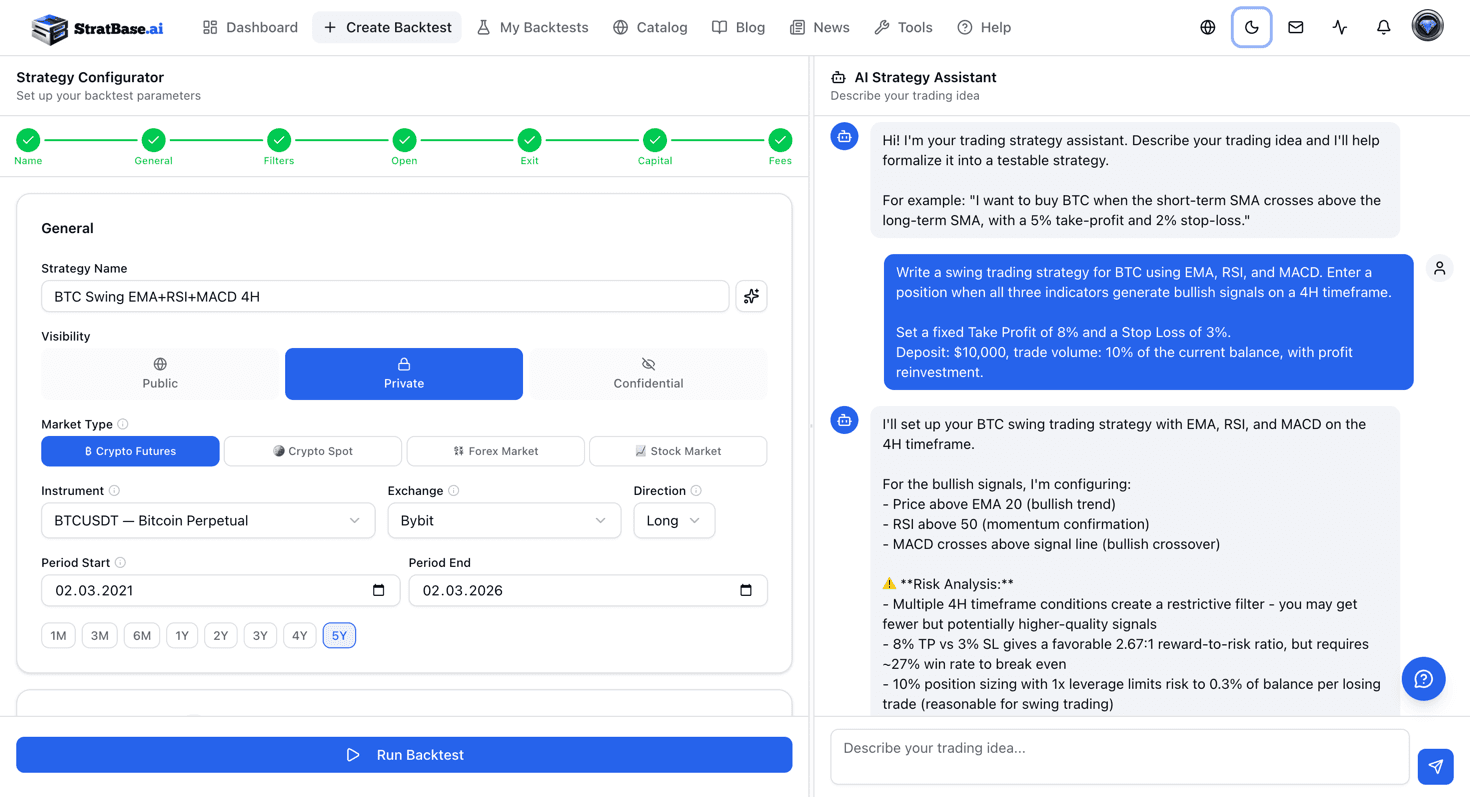
Task: Open messages via the envelope icon
Action: pos(1295,27)
